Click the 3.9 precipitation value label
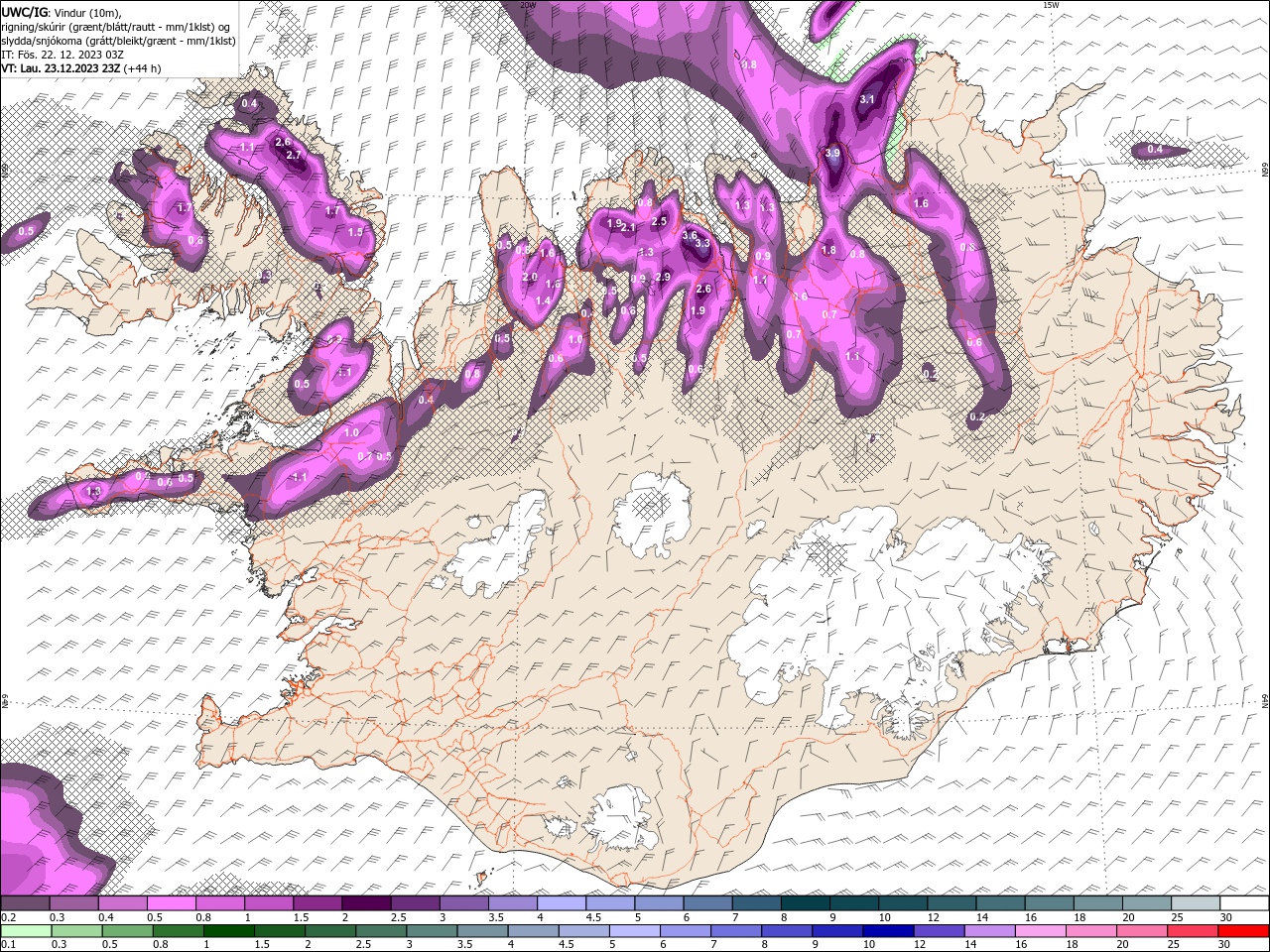This screenshot has width=1270, height=952. (x=832, y=153)
